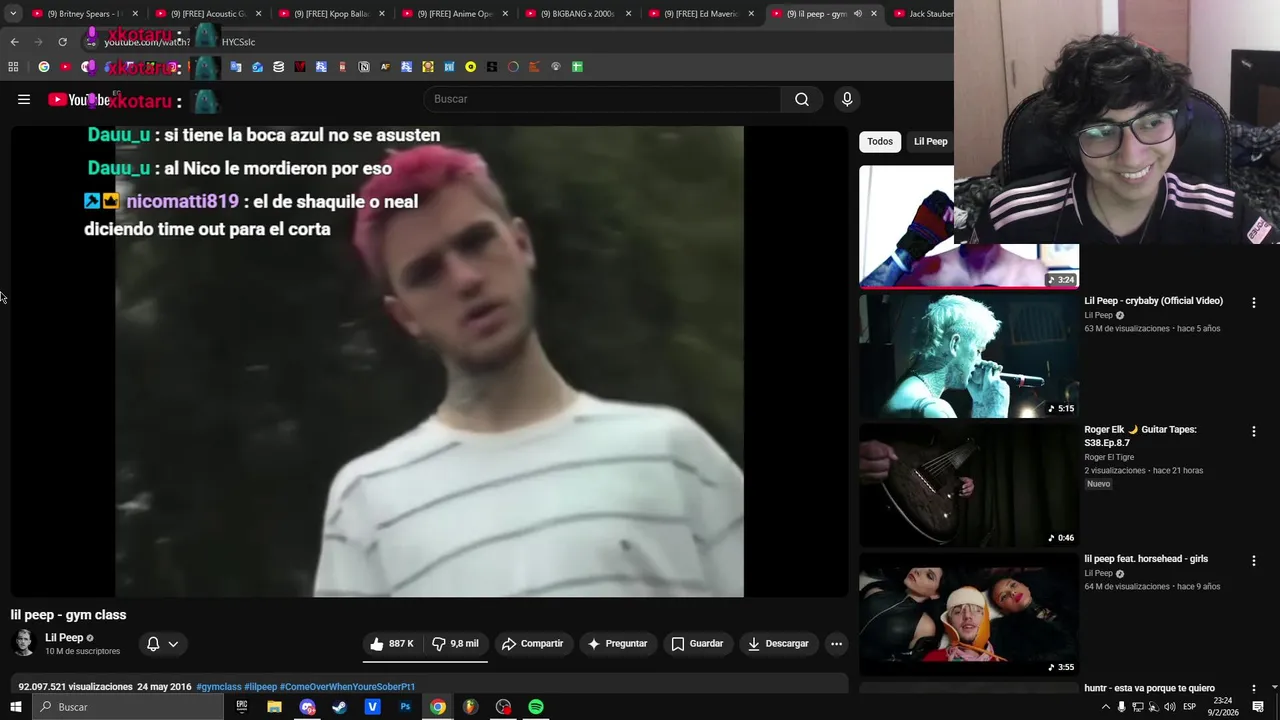Click the YouTube logo home link
This screenshot has width=1280, height=720.
pos(78,100)
